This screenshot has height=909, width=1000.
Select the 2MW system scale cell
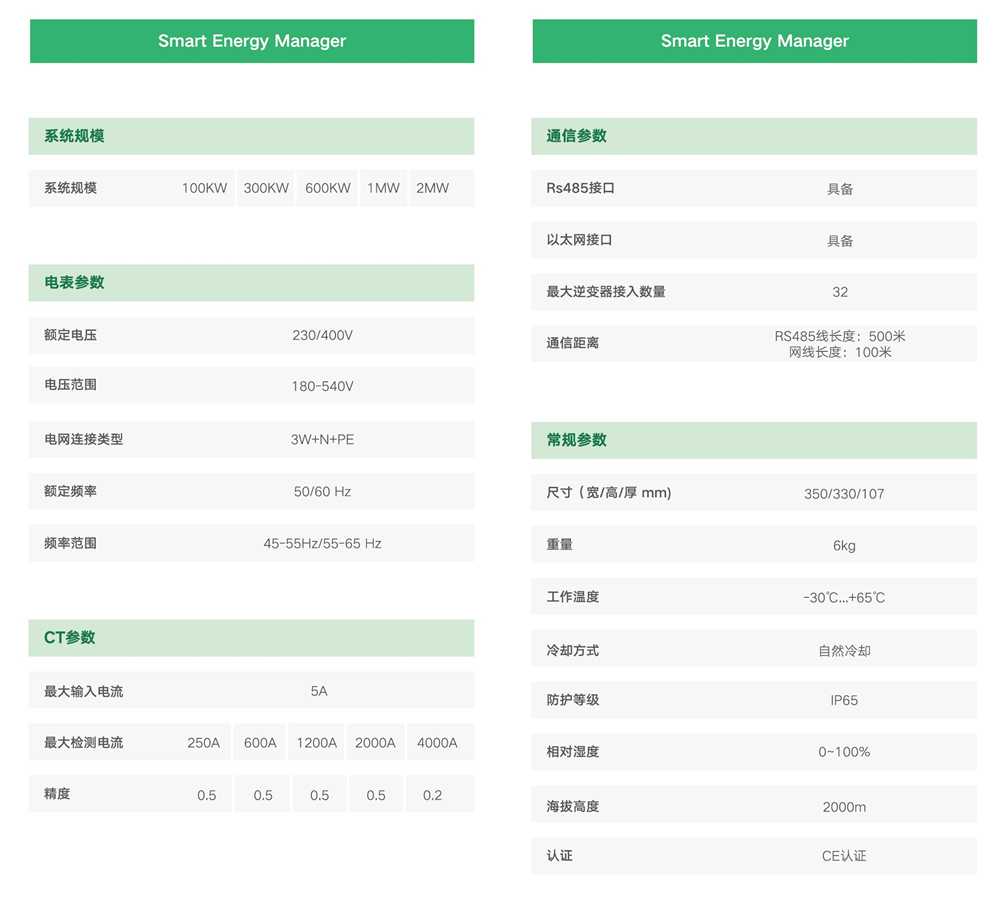pos(432,188)
